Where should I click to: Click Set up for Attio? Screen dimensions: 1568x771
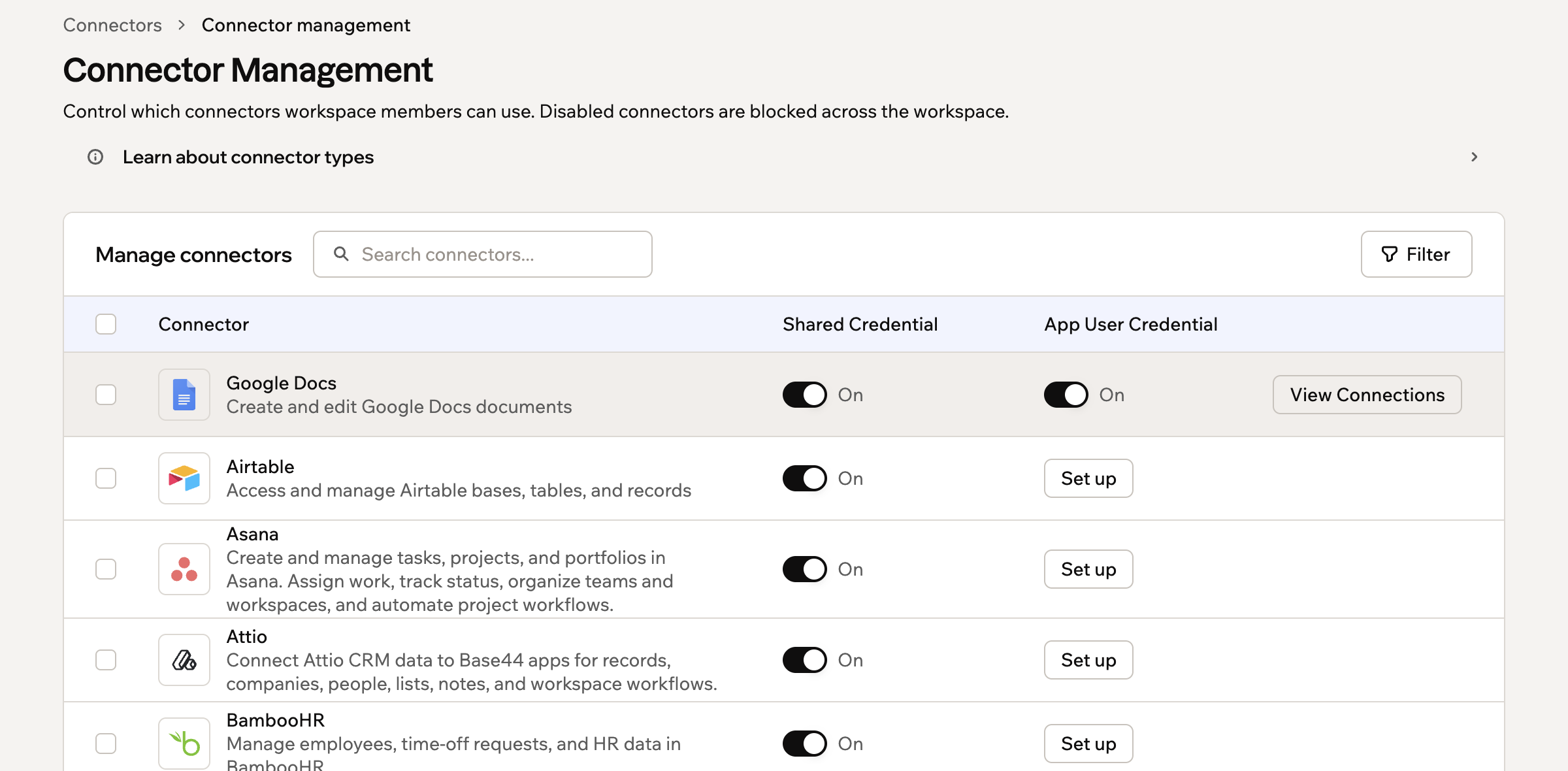(x=1088, y=660)
